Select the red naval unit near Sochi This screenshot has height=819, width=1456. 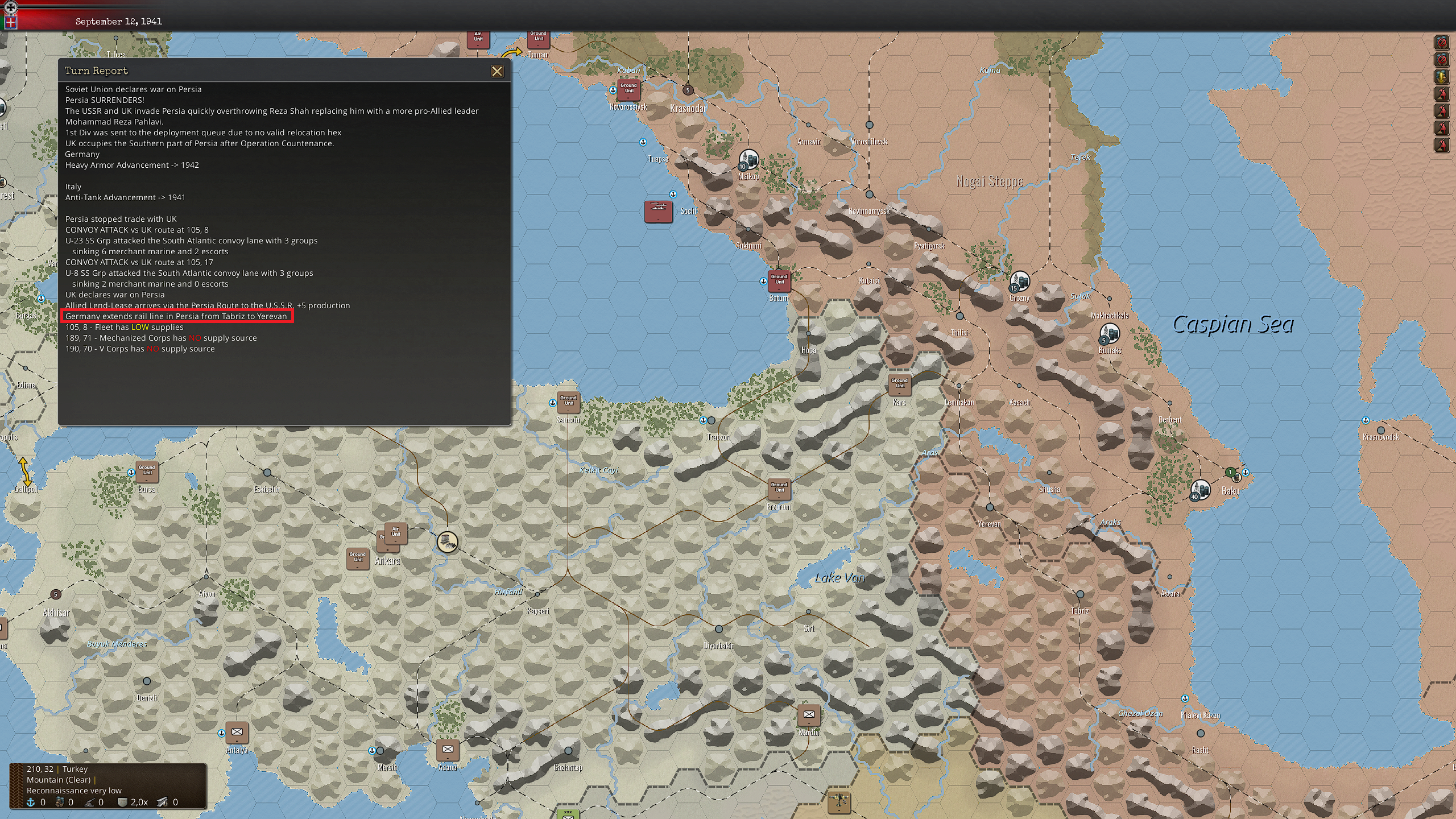(x=658, y=211)
